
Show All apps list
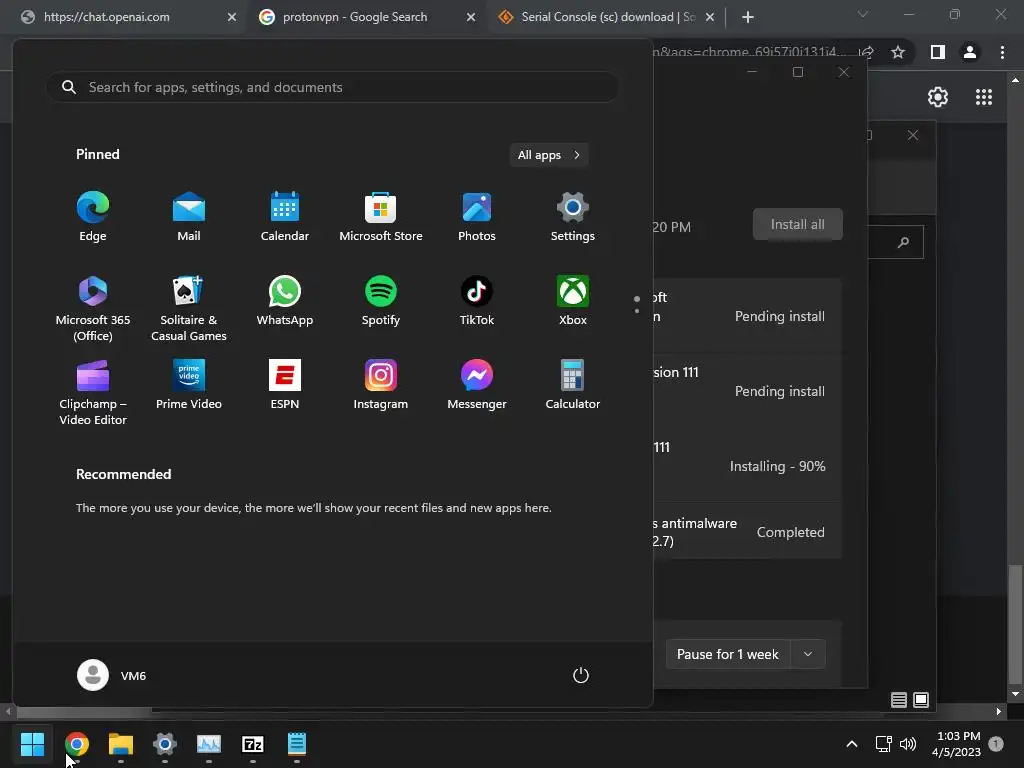pos(549,155)
